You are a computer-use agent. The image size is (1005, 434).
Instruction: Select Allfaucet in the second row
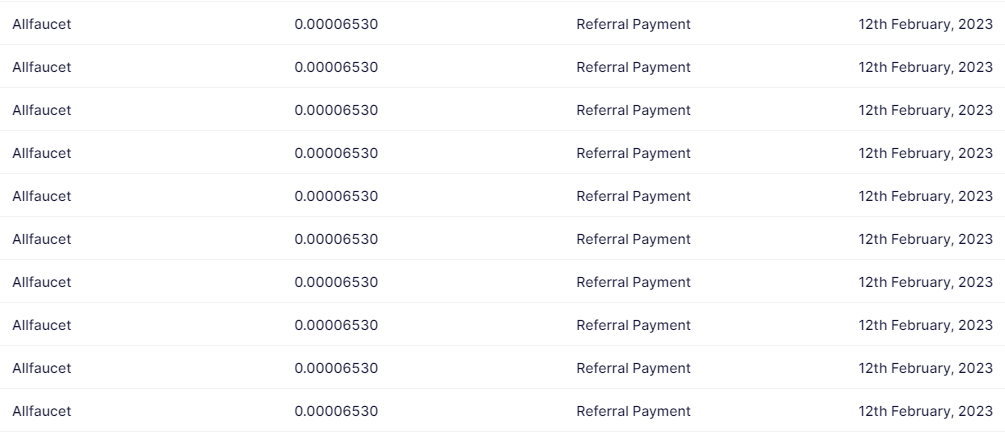coord(42,67)
